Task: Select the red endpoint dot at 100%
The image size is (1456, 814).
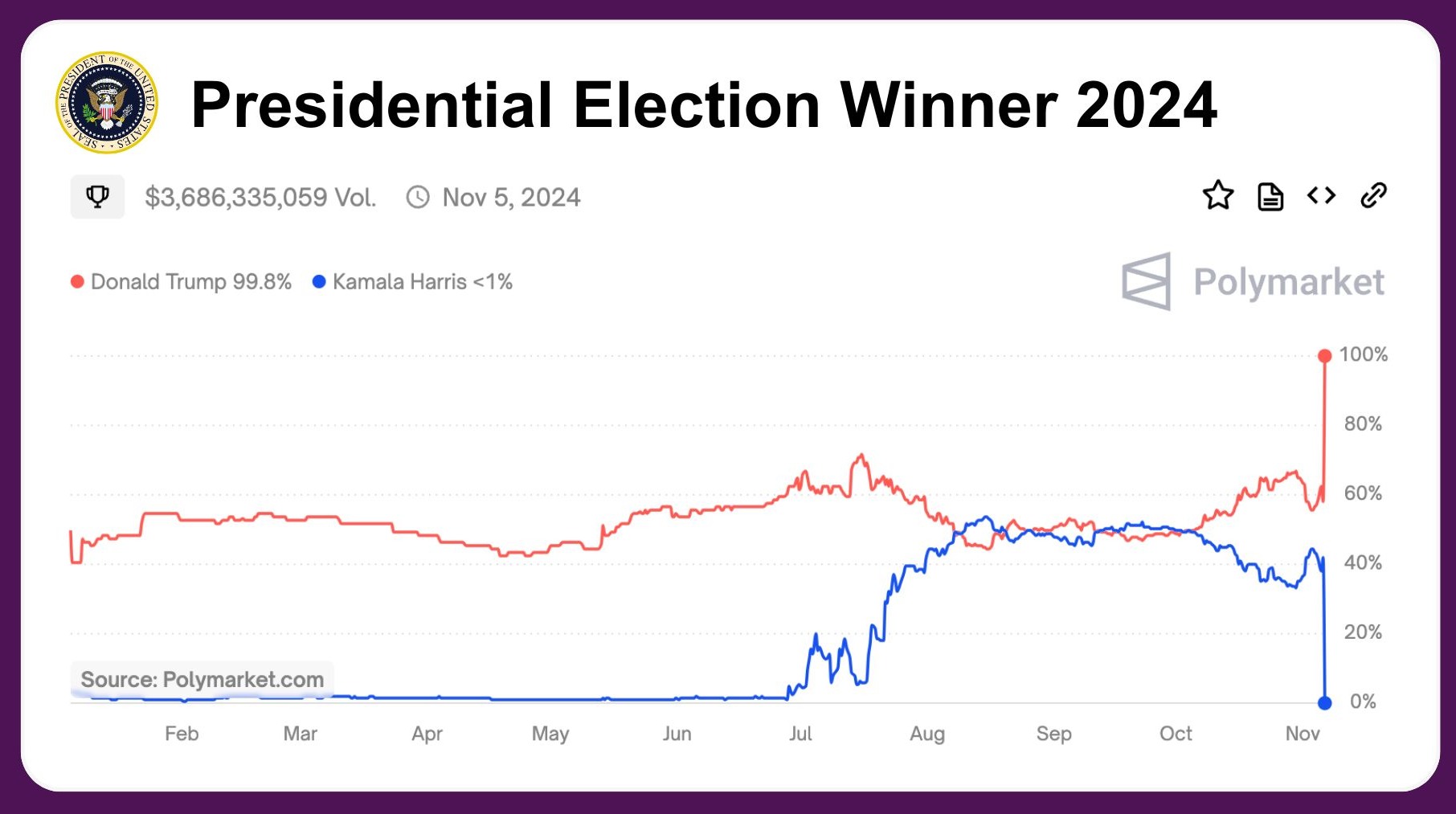Action: pyautogui.click(x=1324, y=356)
